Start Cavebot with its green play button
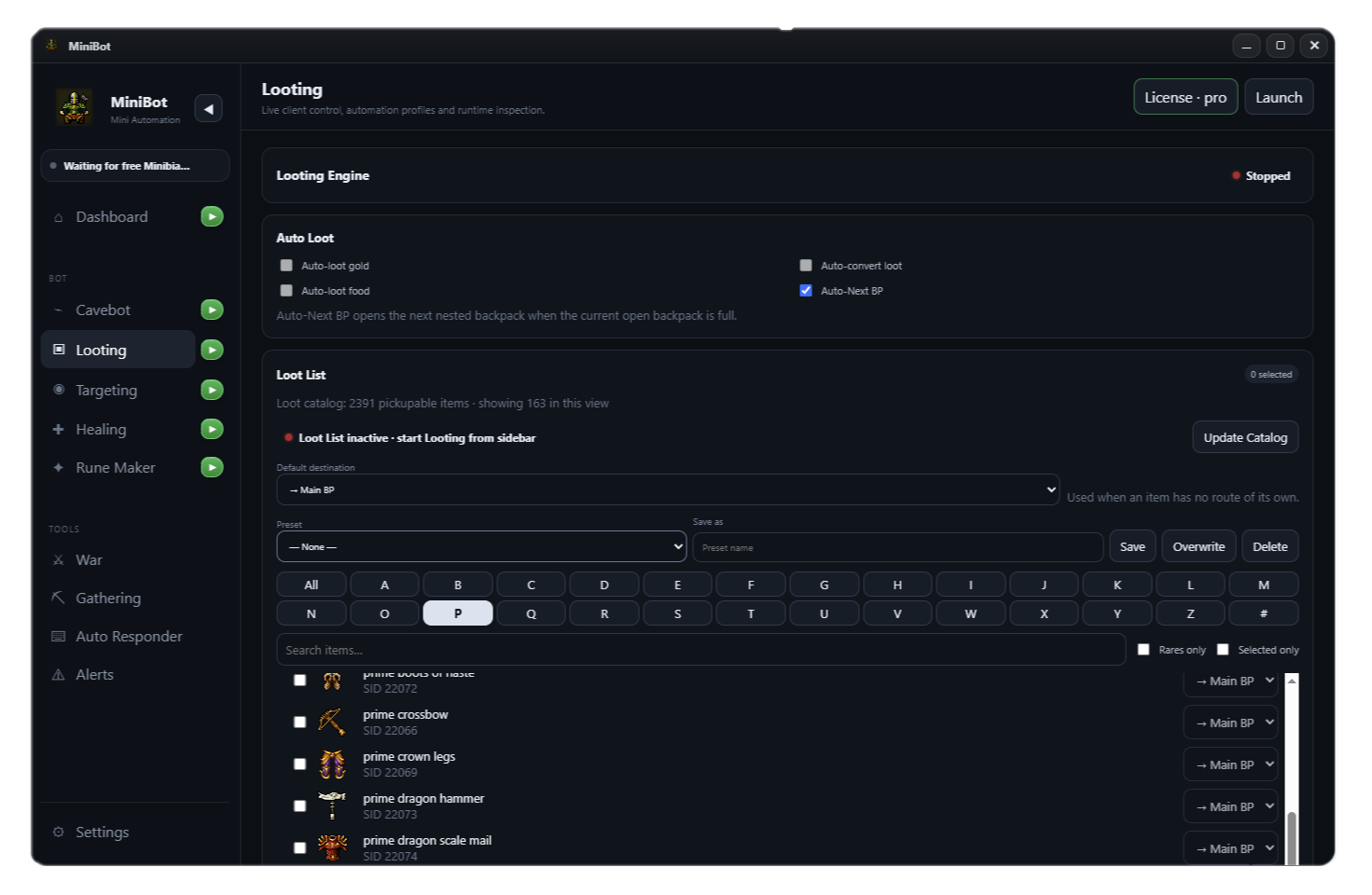Screen dimensions: 1372x895 pyautogui.click(x=213, y=310)
